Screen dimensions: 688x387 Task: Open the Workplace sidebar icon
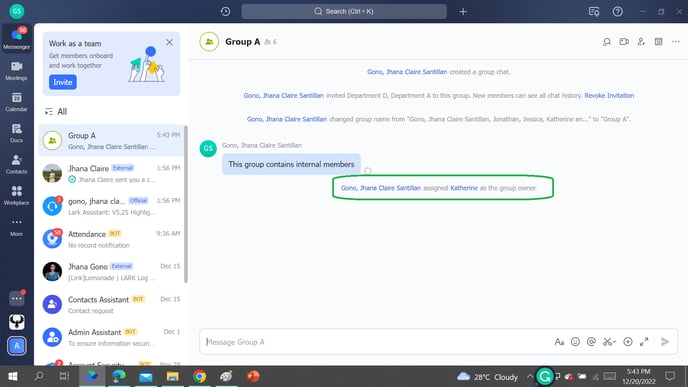17,195
